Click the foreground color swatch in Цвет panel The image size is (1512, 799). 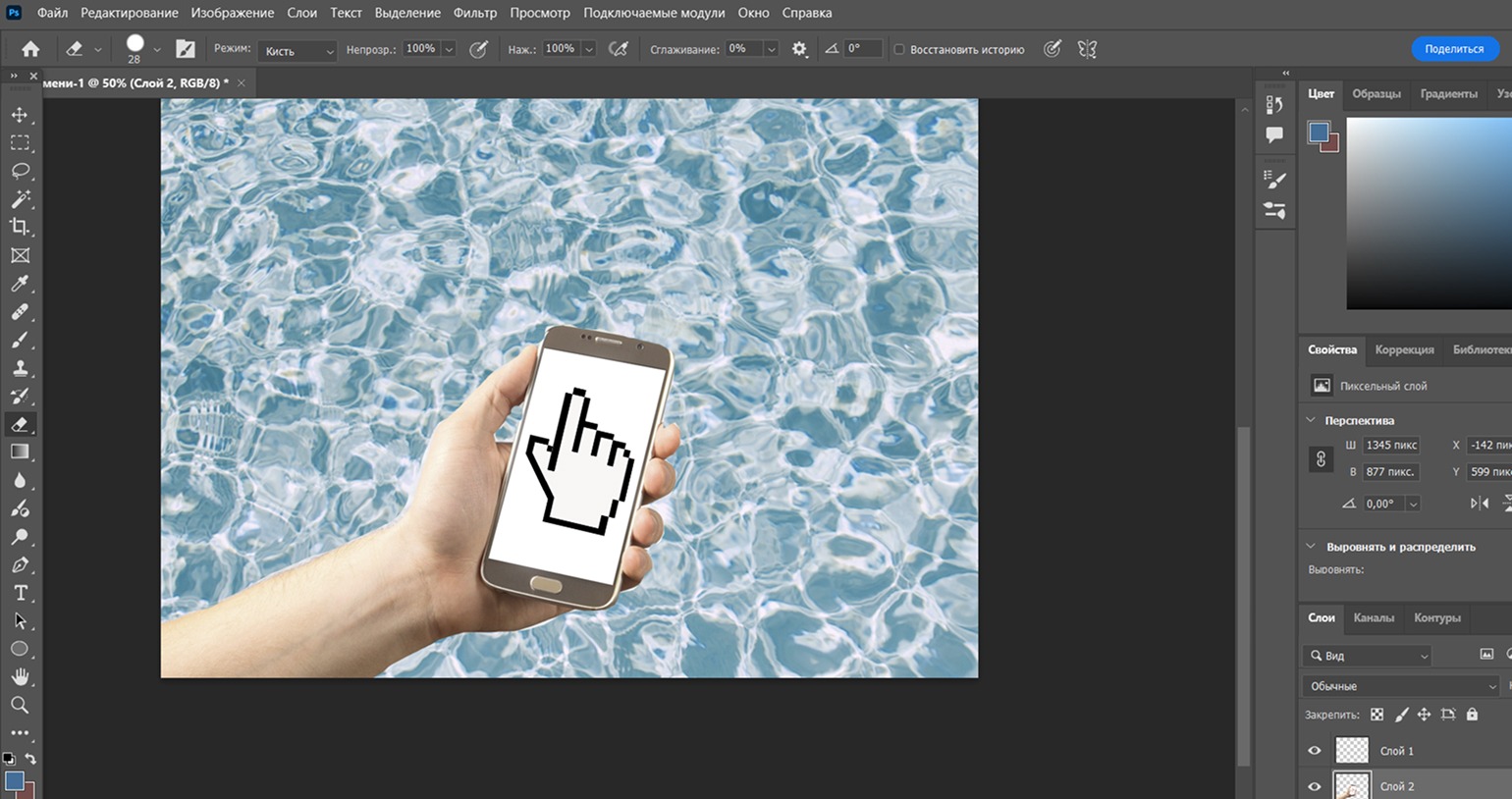(x=1319, y=133)
